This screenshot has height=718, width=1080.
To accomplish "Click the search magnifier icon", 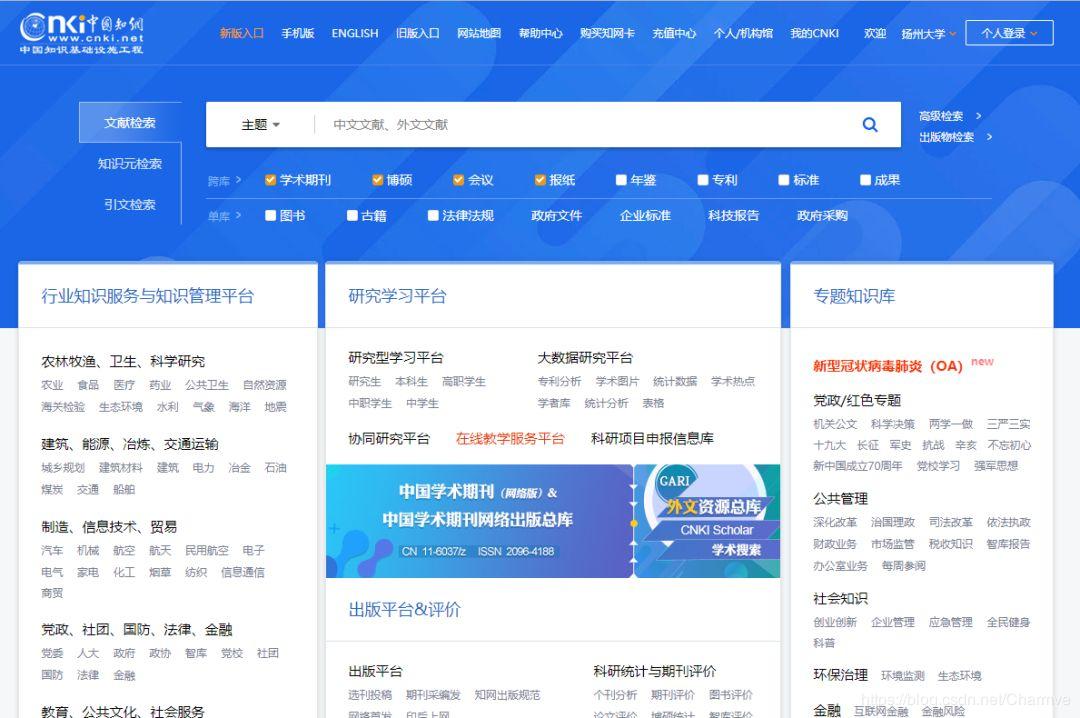I will point(869,123).
